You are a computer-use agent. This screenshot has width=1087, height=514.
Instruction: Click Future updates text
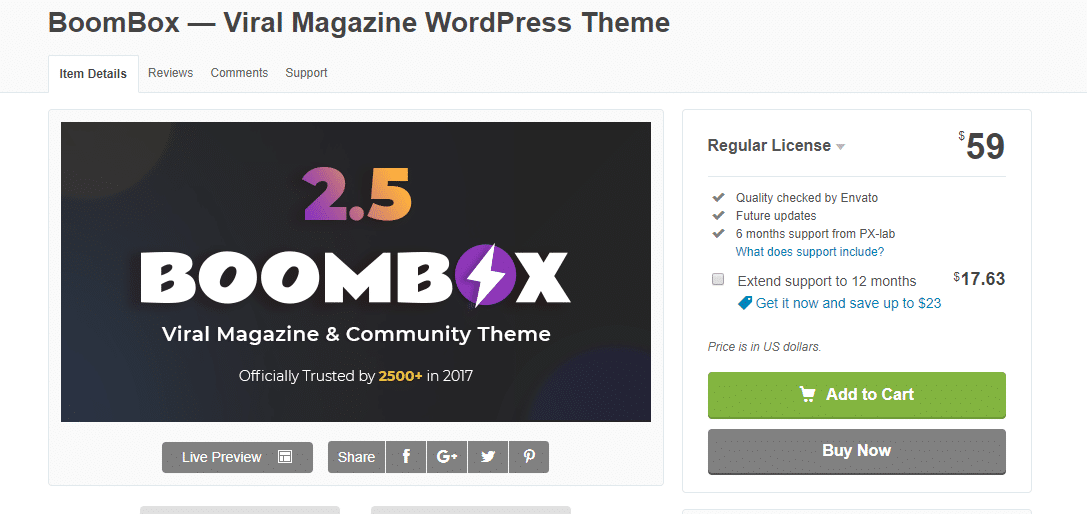click(x=776, y=216)
